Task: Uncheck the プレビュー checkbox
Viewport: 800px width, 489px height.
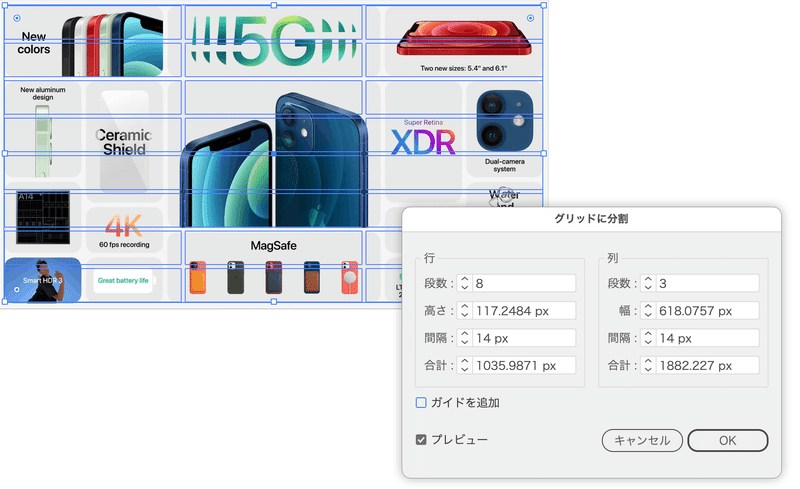Action: point(421,439)
